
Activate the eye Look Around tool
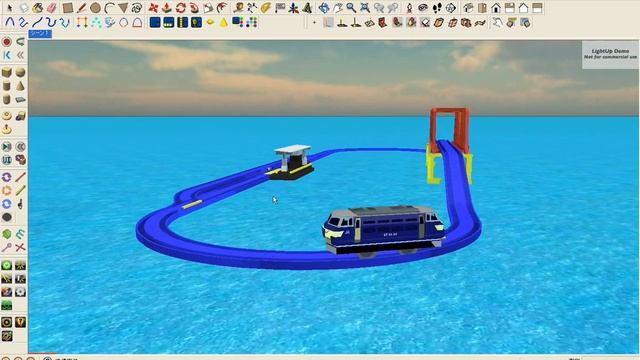pos(423,8)
